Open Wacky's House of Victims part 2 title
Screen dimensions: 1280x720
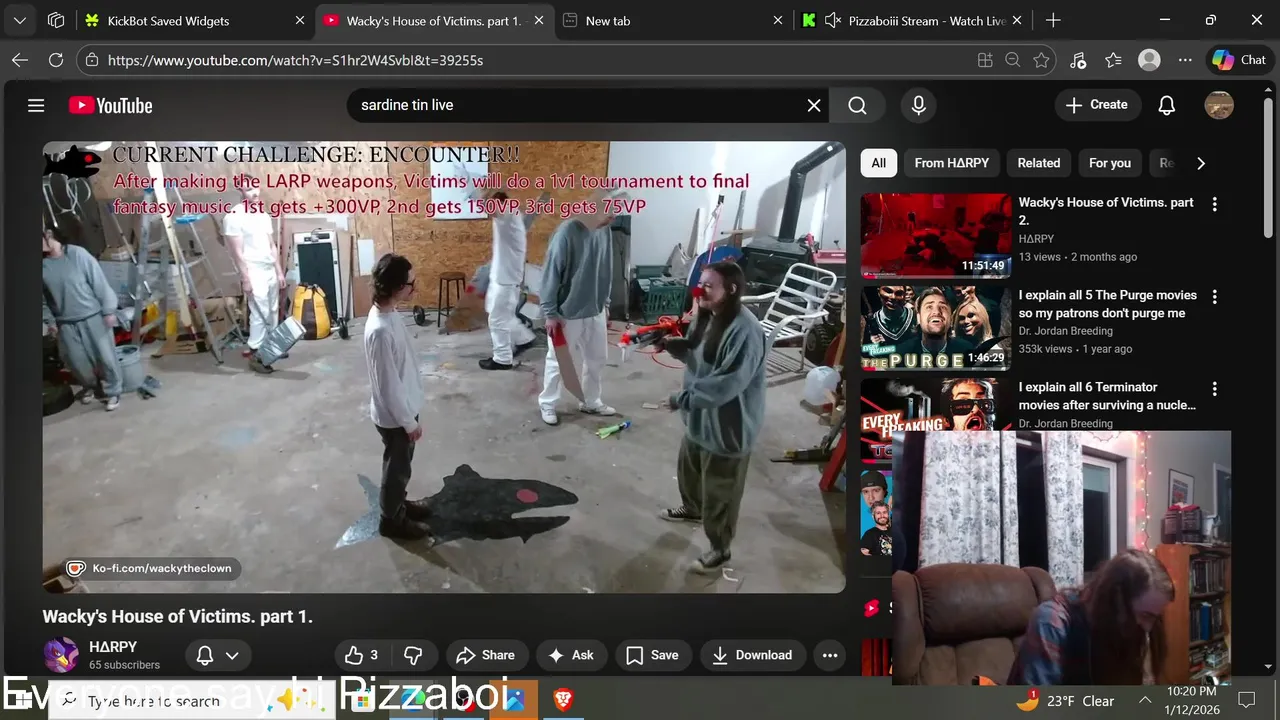pos(1106,211)
